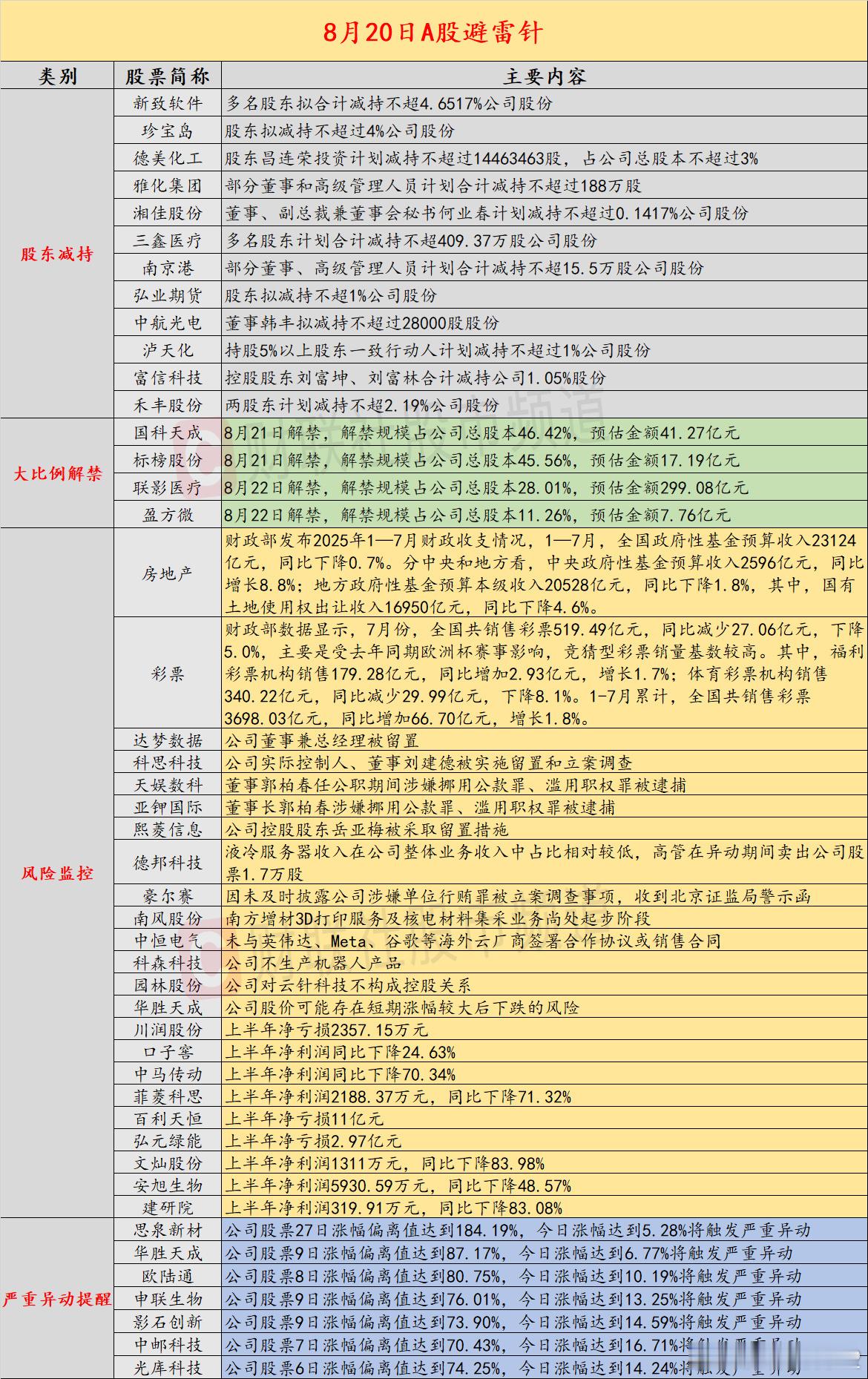Viewport: 868px width, 1379px height.
Task: Click '华胜天成' in the 风险监控 section
Action: tap(168, 1008)
